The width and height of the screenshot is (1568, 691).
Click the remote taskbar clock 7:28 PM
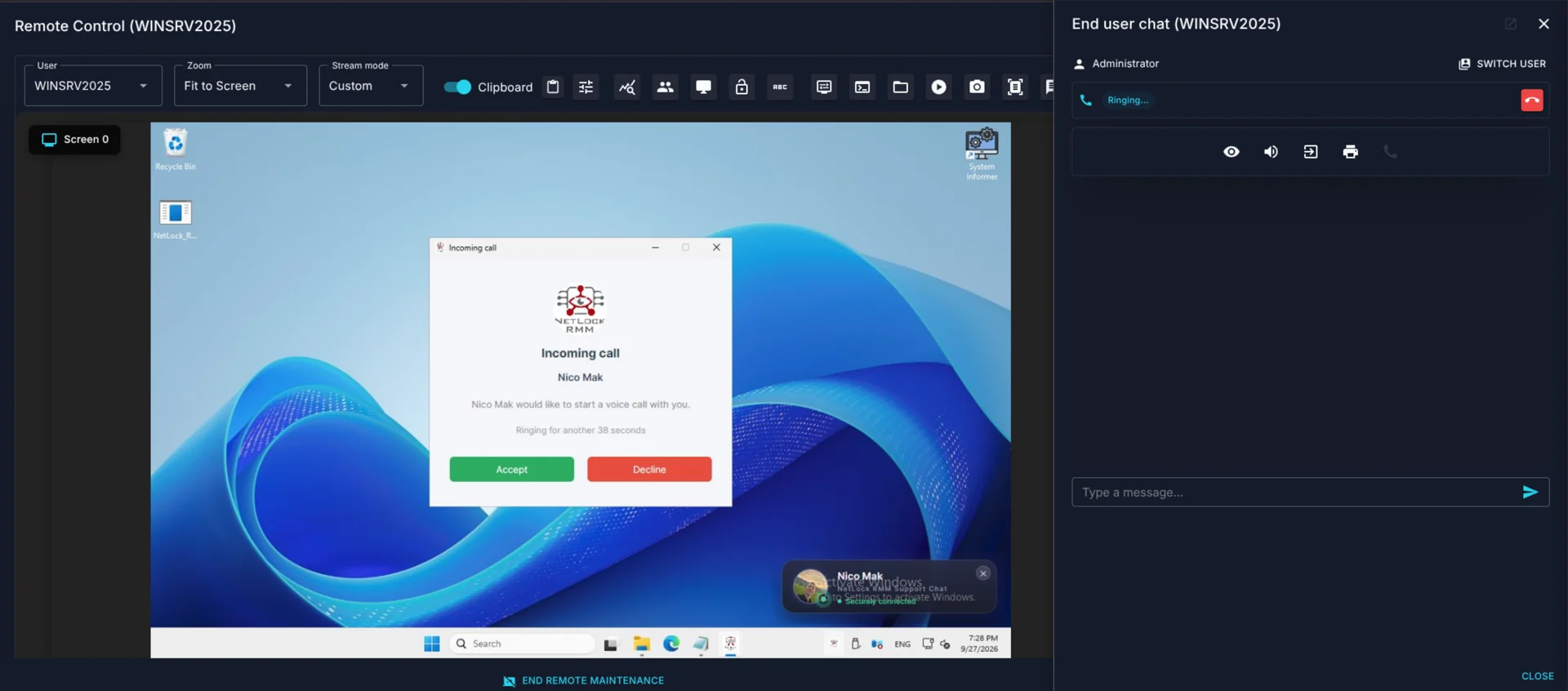(979, 644)
